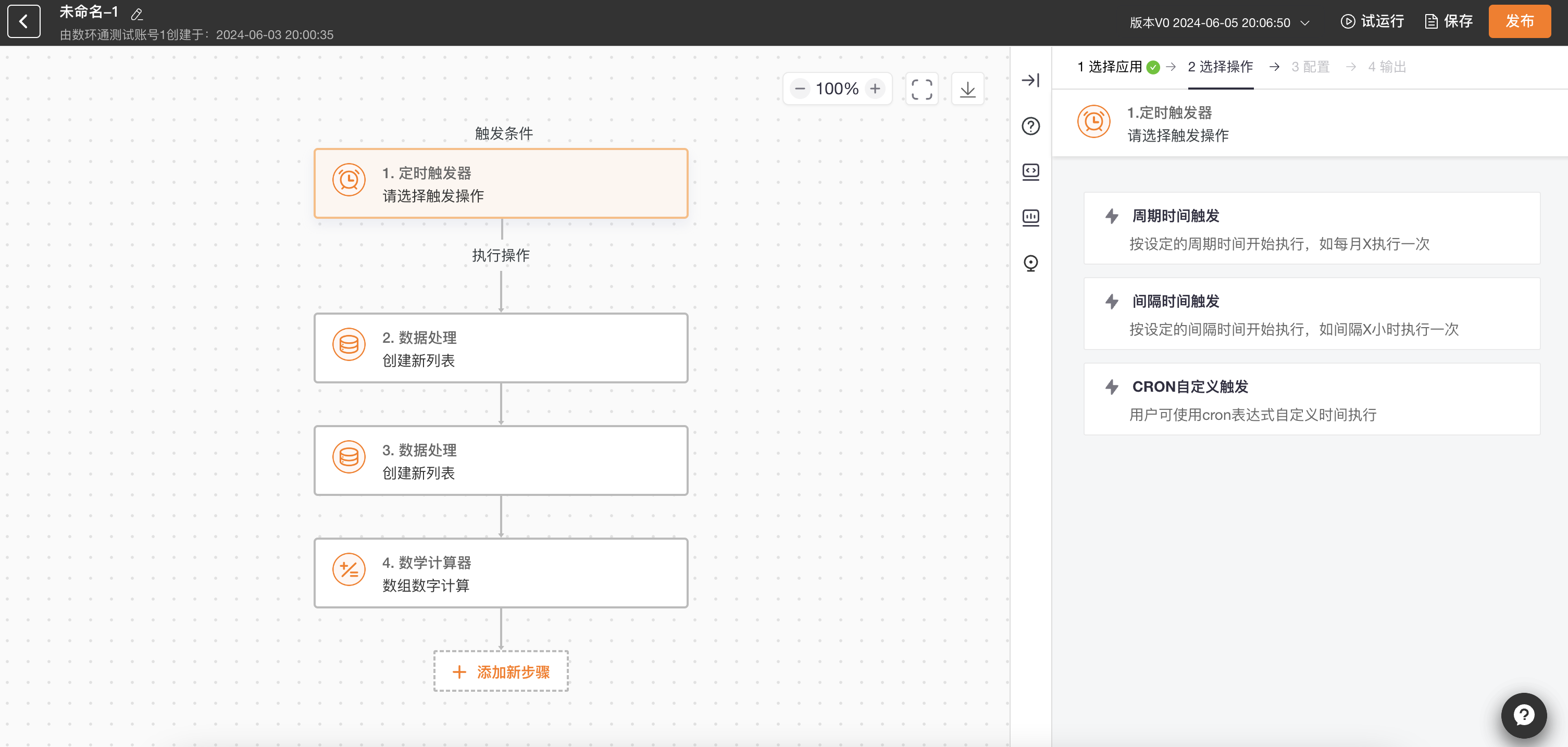
Task: Select the 4. 数学计算器 node
Action: [x=501, y=573]
